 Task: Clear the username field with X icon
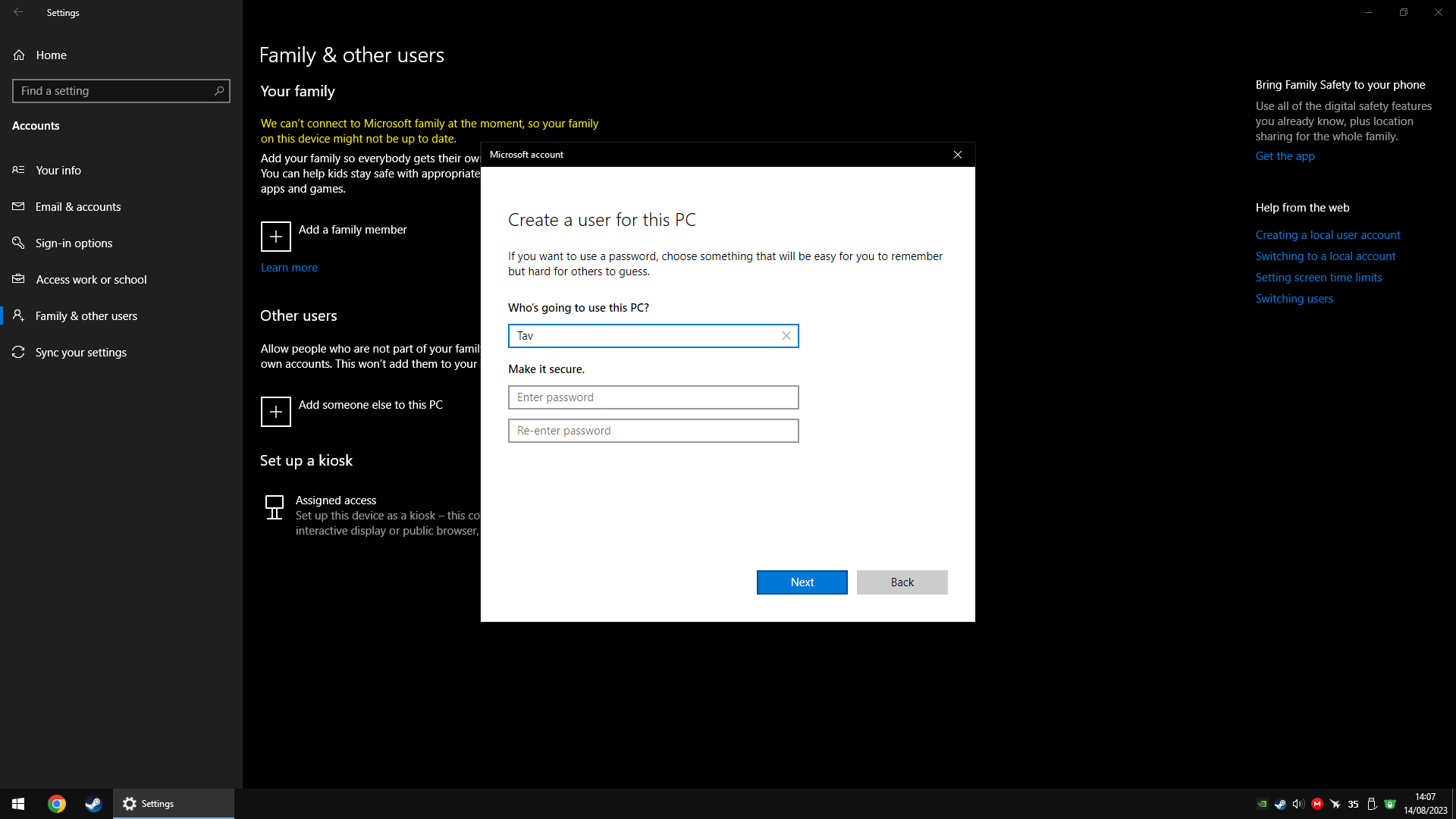coord(786,336)
